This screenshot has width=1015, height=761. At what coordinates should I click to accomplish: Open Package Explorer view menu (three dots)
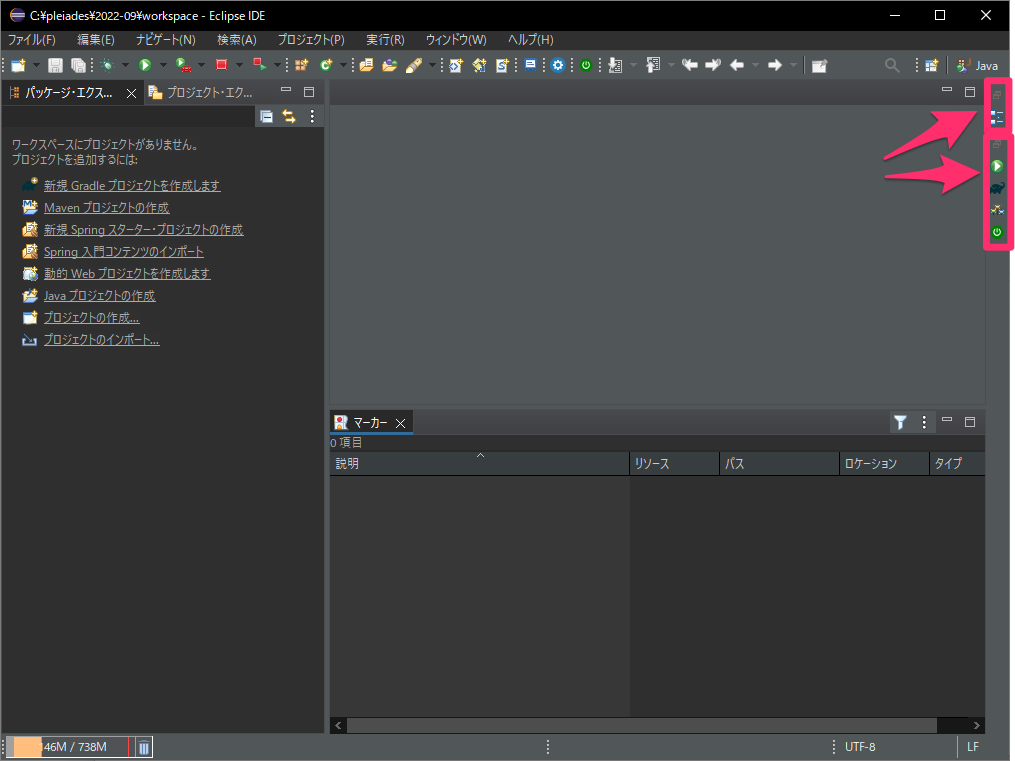(x=312, y=116)
